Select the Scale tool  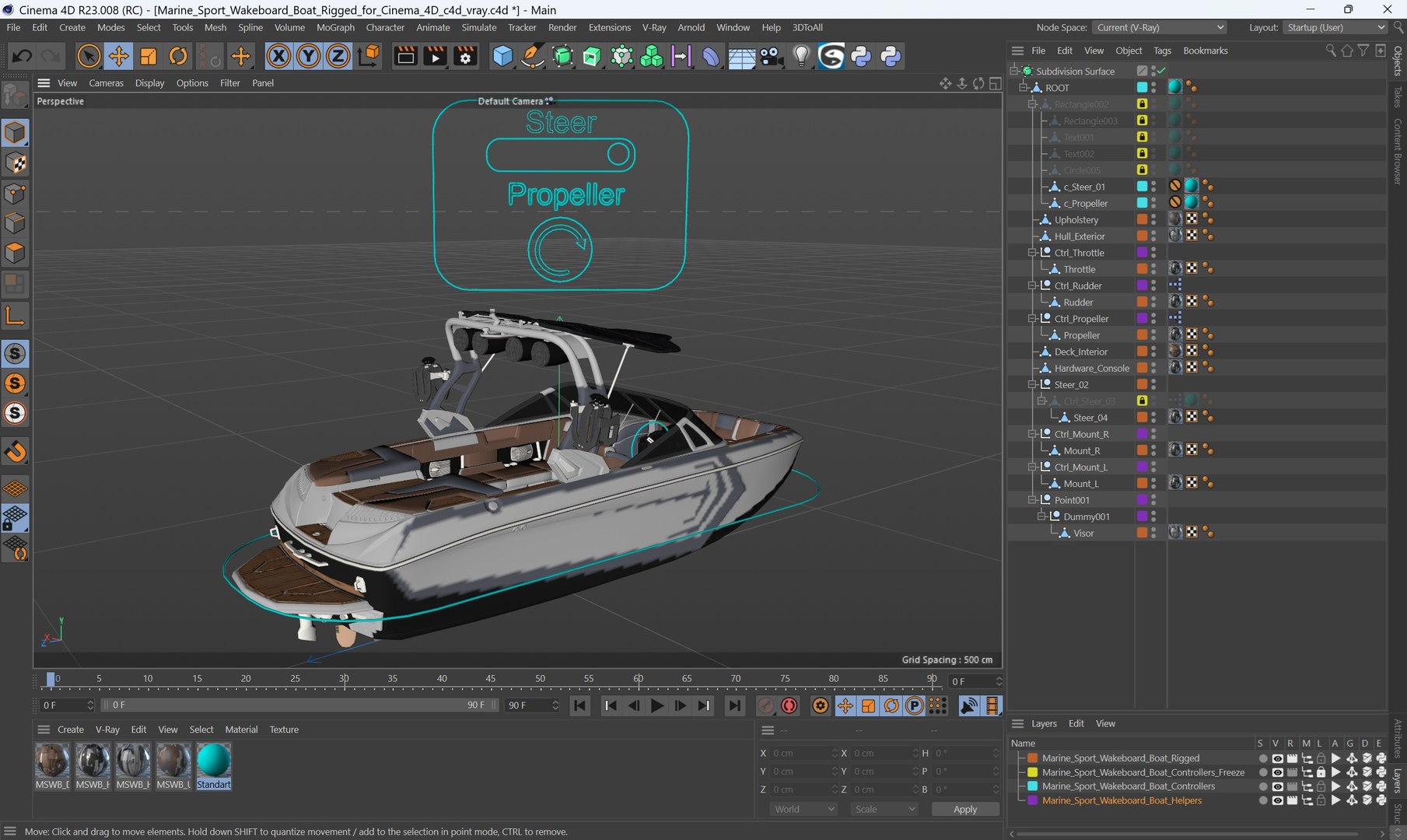[x=148, y=56]
